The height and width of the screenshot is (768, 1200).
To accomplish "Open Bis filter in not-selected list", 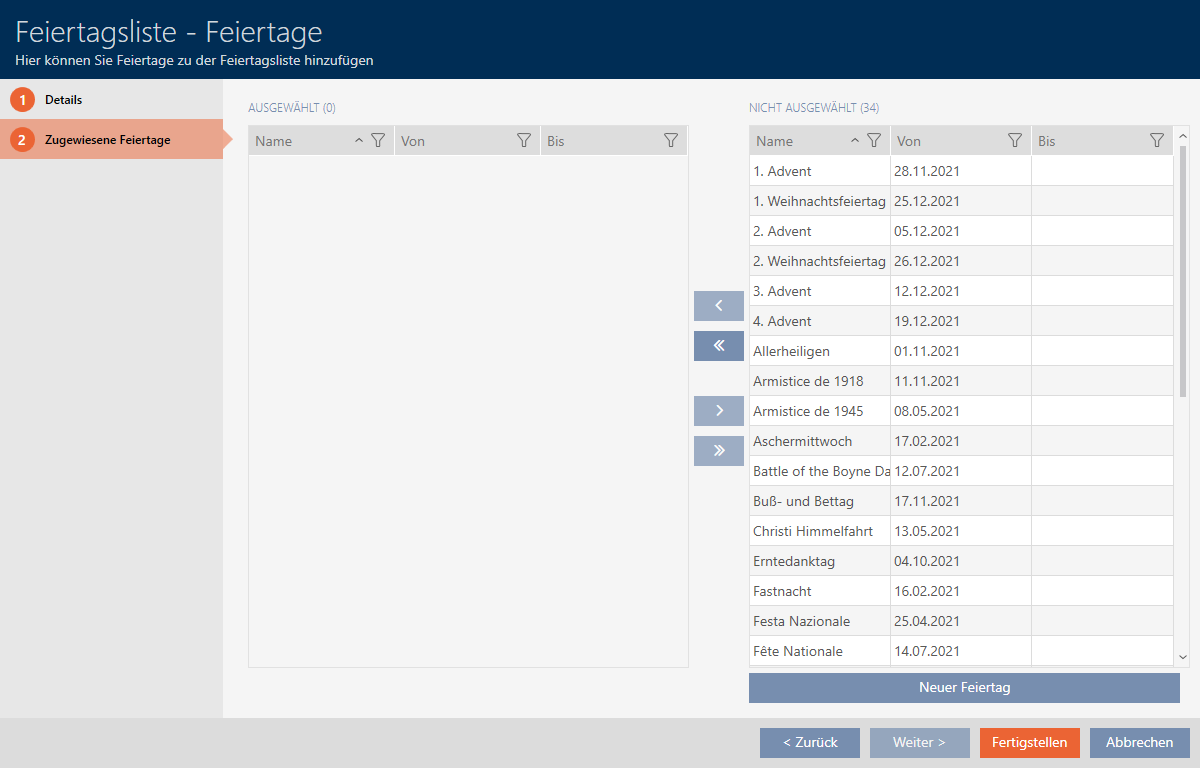I will tap(1157, 141).
